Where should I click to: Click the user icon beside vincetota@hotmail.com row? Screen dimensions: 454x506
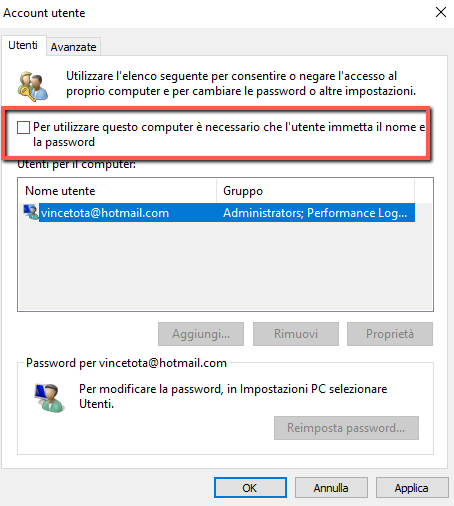pos(31,212)
